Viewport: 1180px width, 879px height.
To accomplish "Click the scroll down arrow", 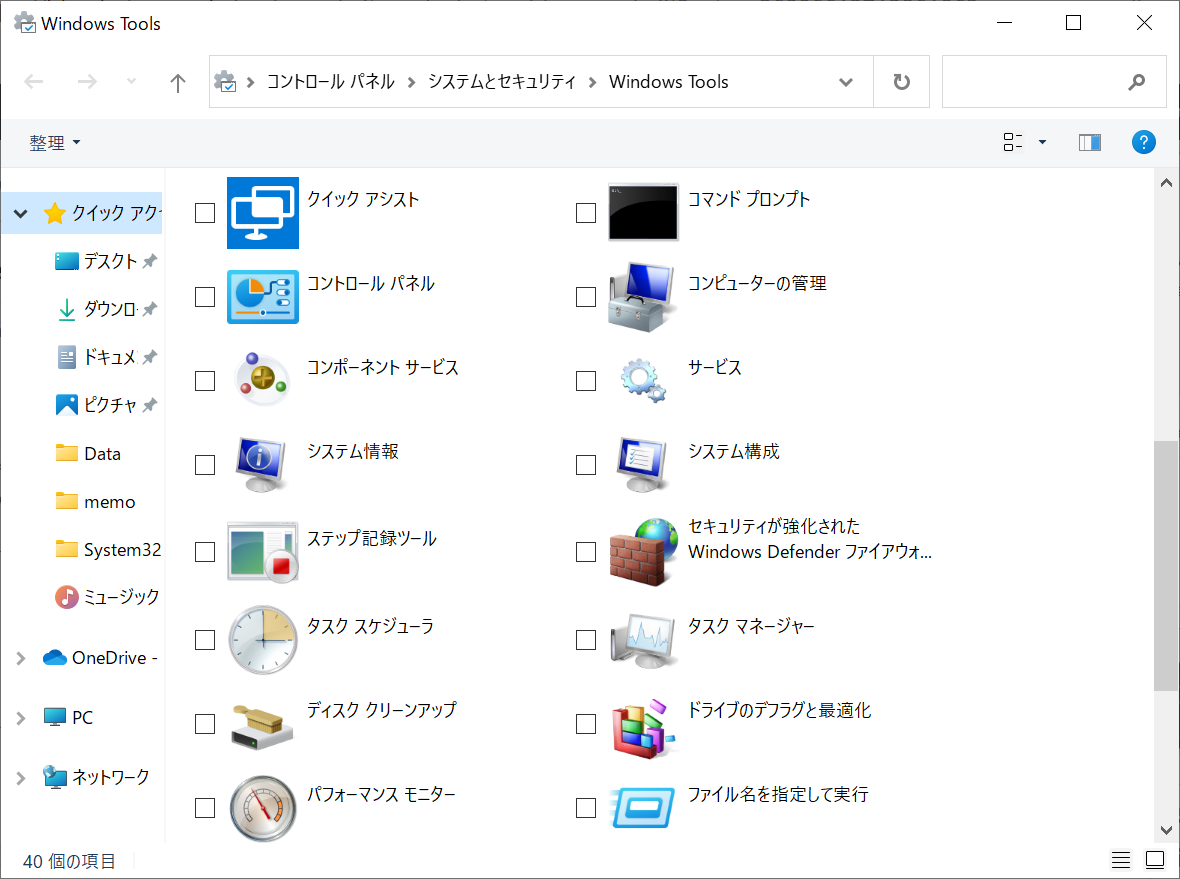I will pyautogui.click(x=1166, y=830).
